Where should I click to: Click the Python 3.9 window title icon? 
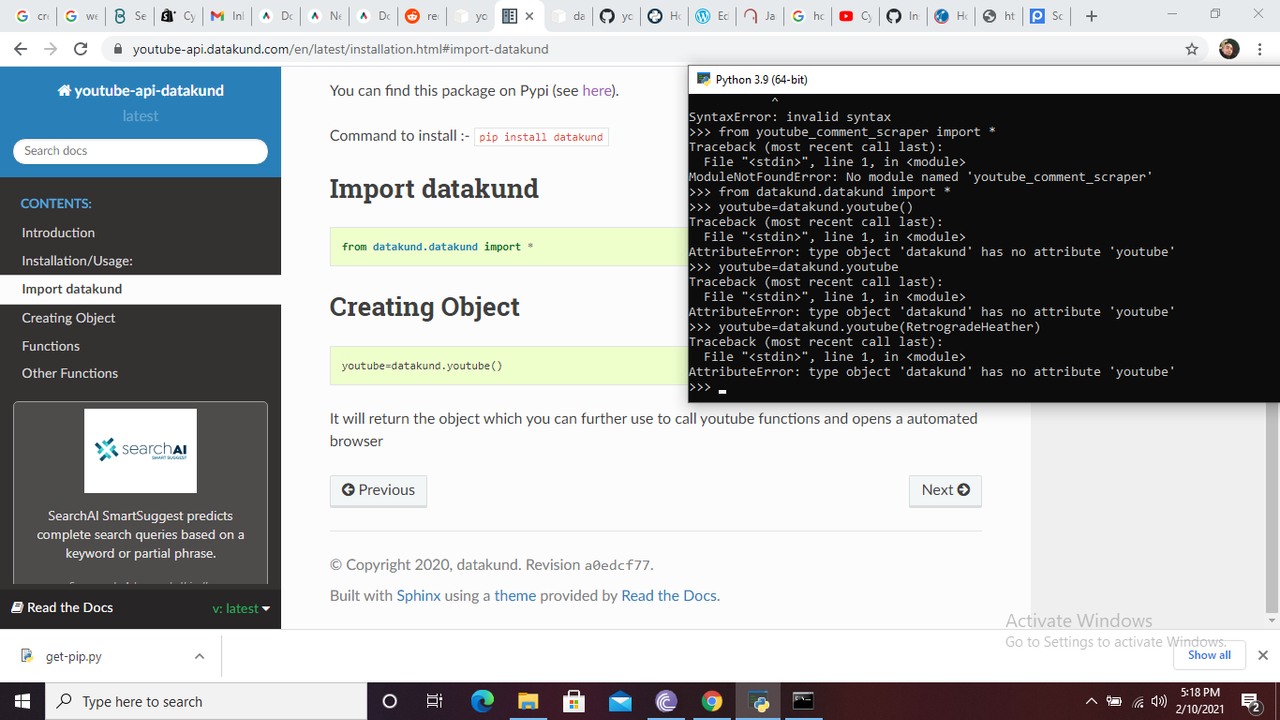(x=703, y=79)
